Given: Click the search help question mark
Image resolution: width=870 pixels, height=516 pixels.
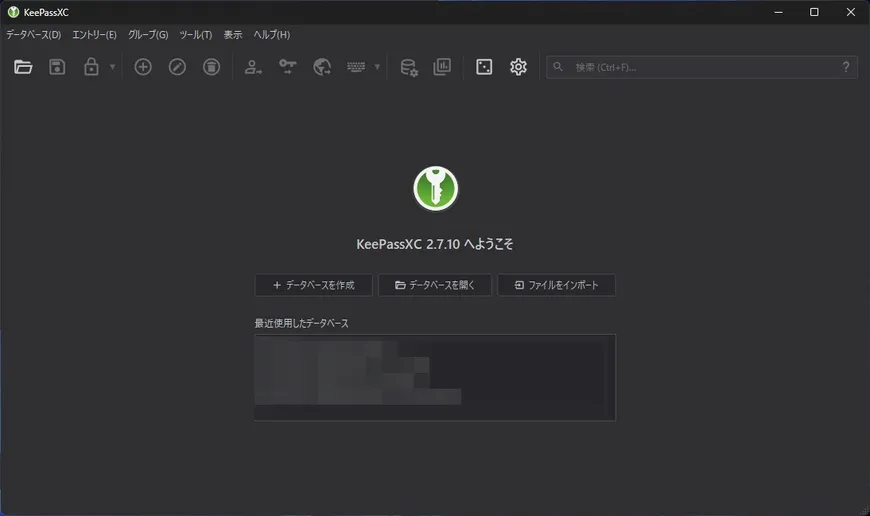Looking at the screenshot, I should 846,67.
